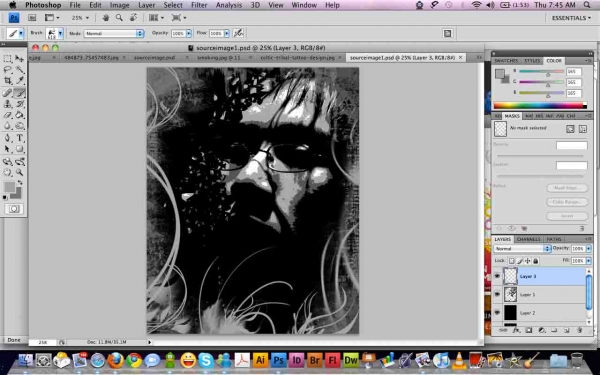Open the layer blend mode dropdown
This screenshot has height=375, width=600.
click(522, 248)
